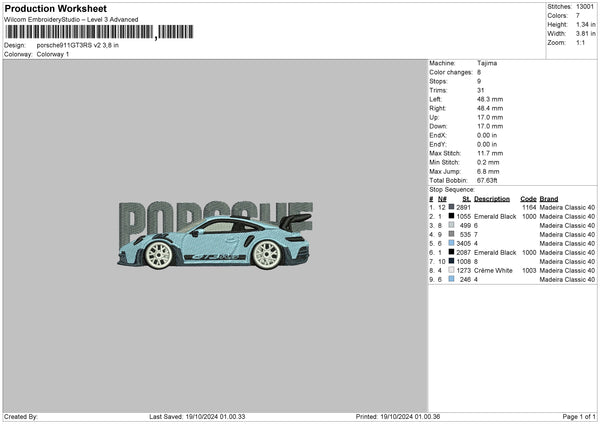The height and width of the screenshot is (424, 600).
Task: Click the black swatch beside 2087 Emerald Black
Action: (452, 252)
